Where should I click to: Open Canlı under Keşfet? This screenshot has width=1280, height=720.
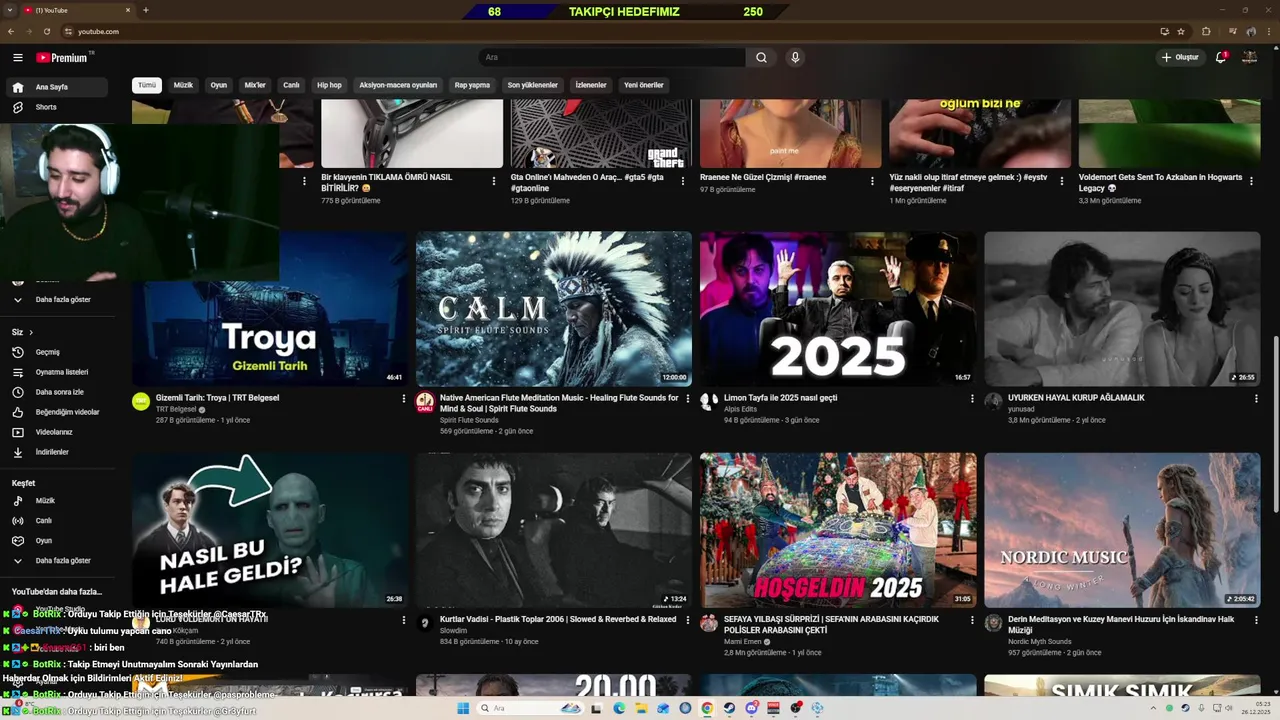point(58,521)
